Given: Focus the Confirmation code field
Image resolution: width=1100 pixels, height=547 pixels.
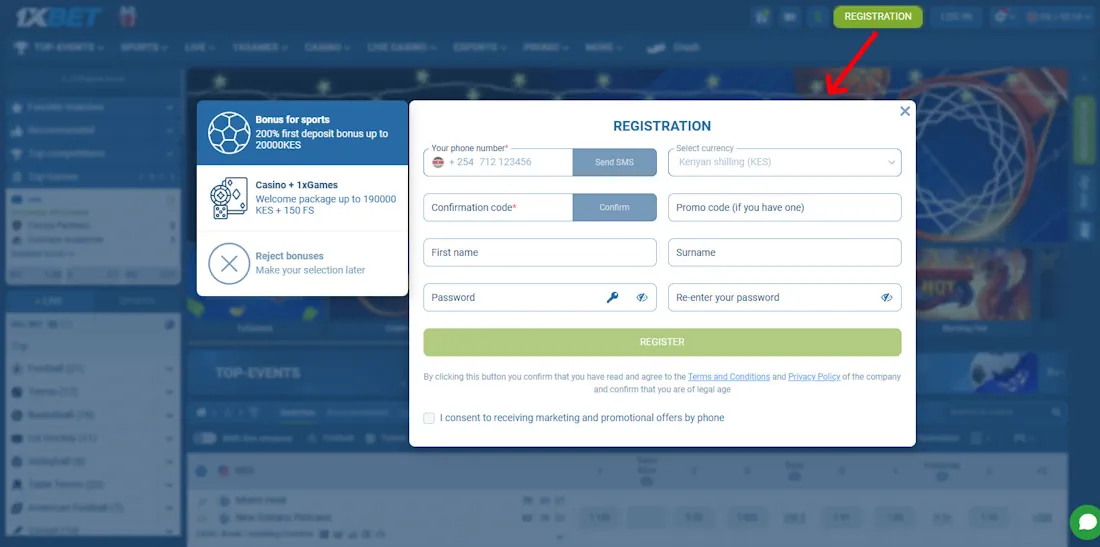Looking at the screenshot, I should point(498,208).
